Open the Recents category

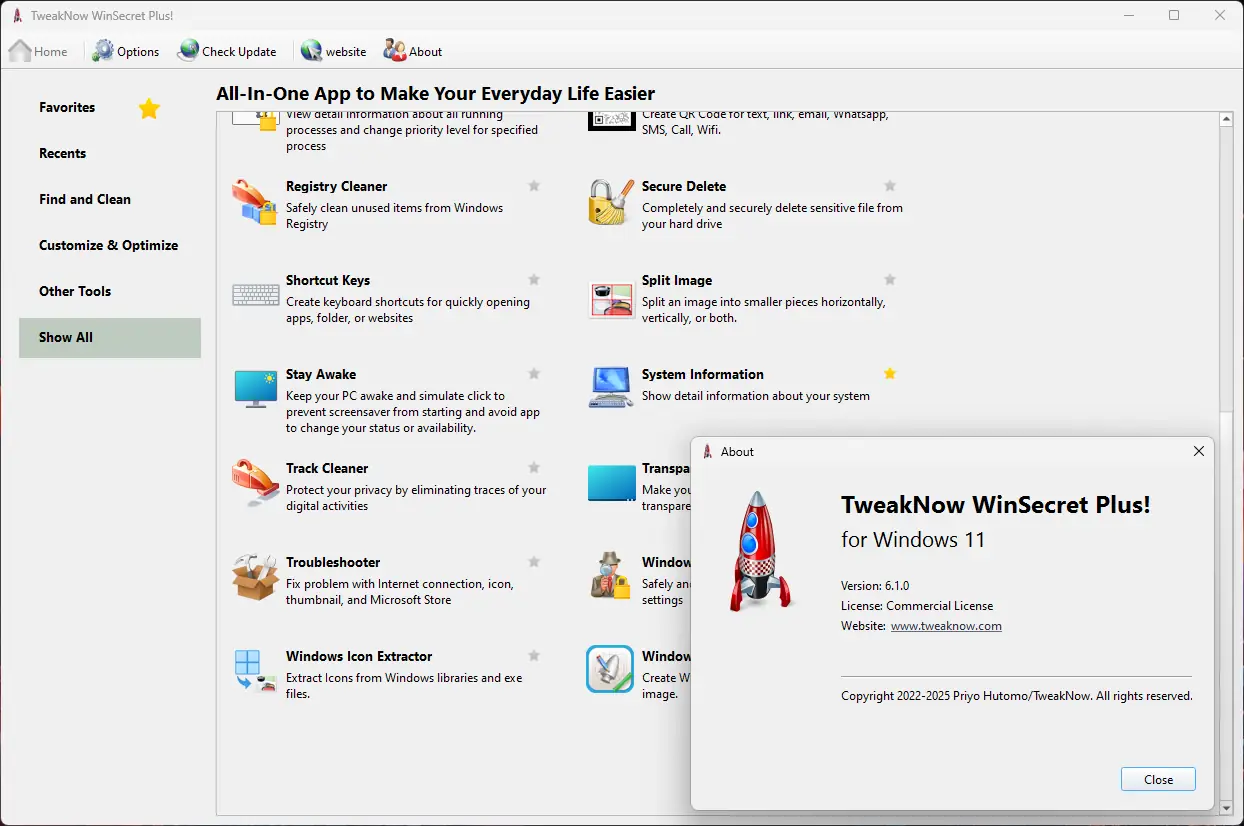pyautogui.click(x=110, y=154)
